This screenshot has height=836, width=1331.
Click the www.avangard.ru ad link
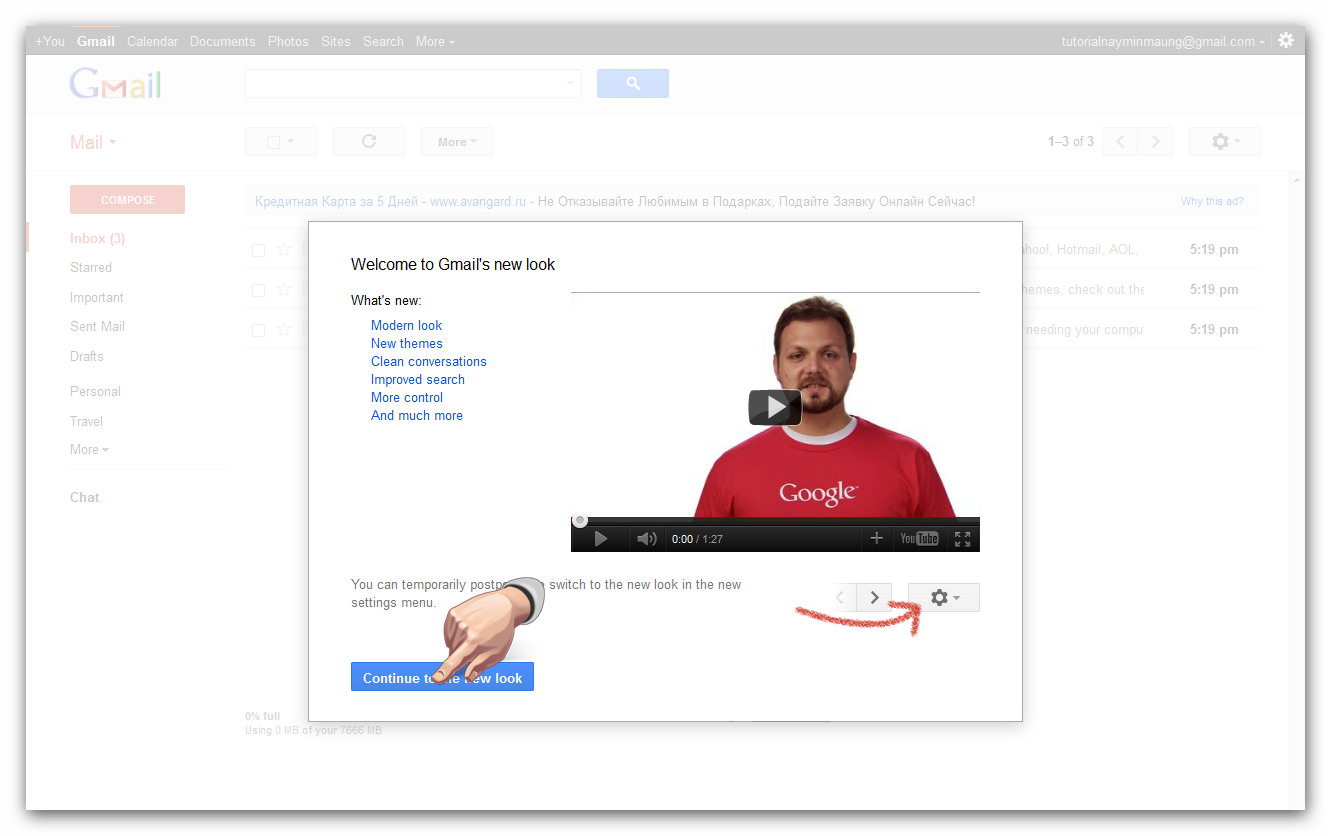click(478, 201)
